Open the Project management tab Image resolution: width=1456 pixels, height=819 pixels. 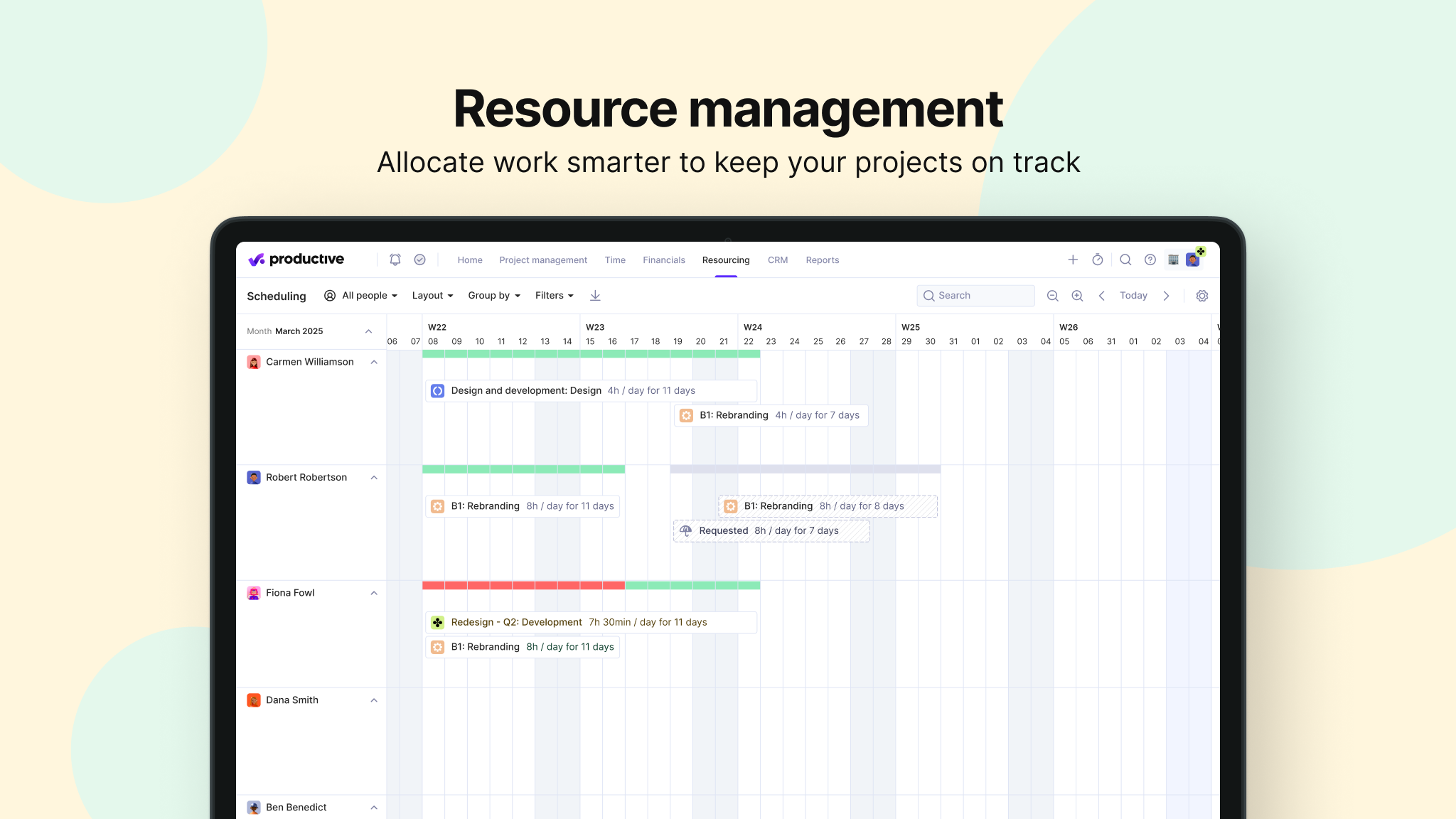[x=543, y=260]
